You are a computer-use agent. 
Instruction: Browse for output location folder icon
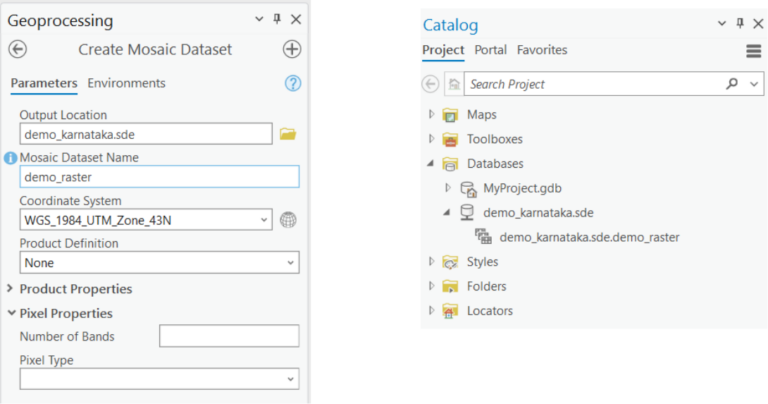(x=288, y=134)
